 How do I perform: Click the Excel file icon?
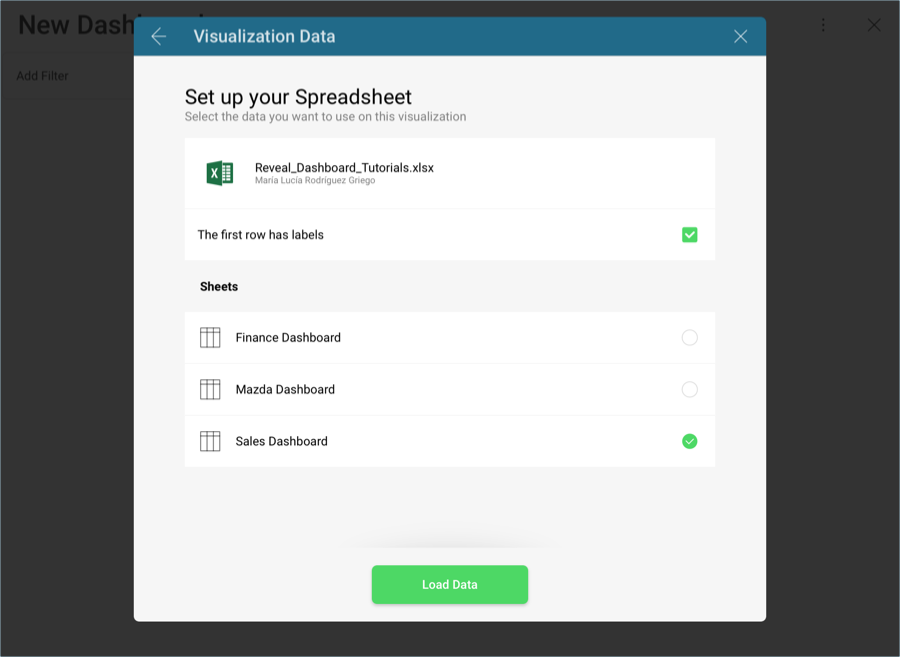click(x=219, y=173)
